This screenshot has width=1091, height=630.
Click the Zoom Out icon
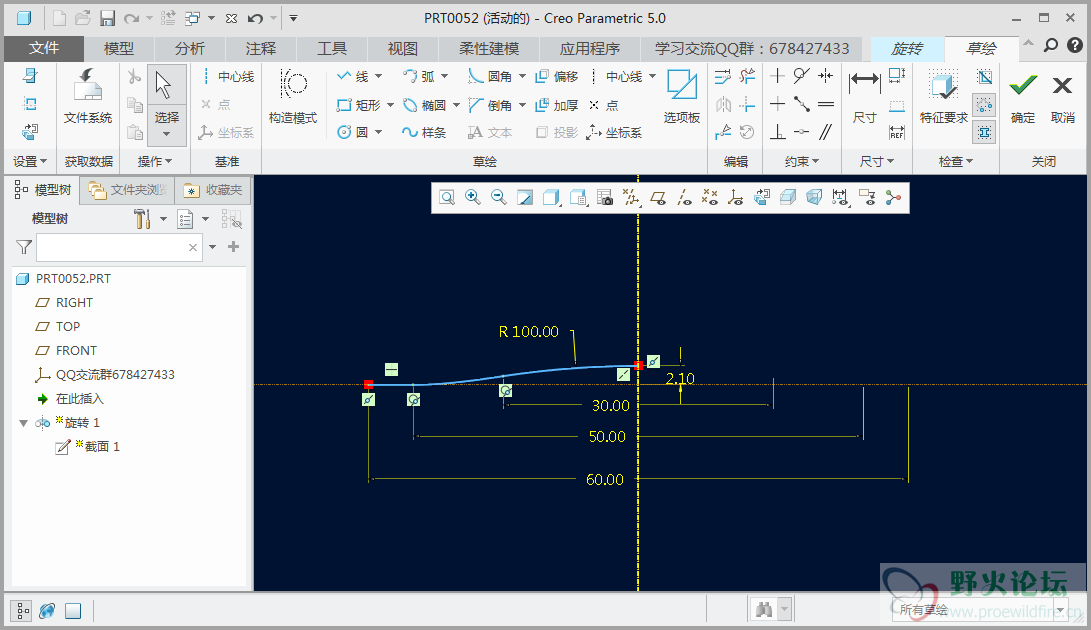tap(498, 198)
